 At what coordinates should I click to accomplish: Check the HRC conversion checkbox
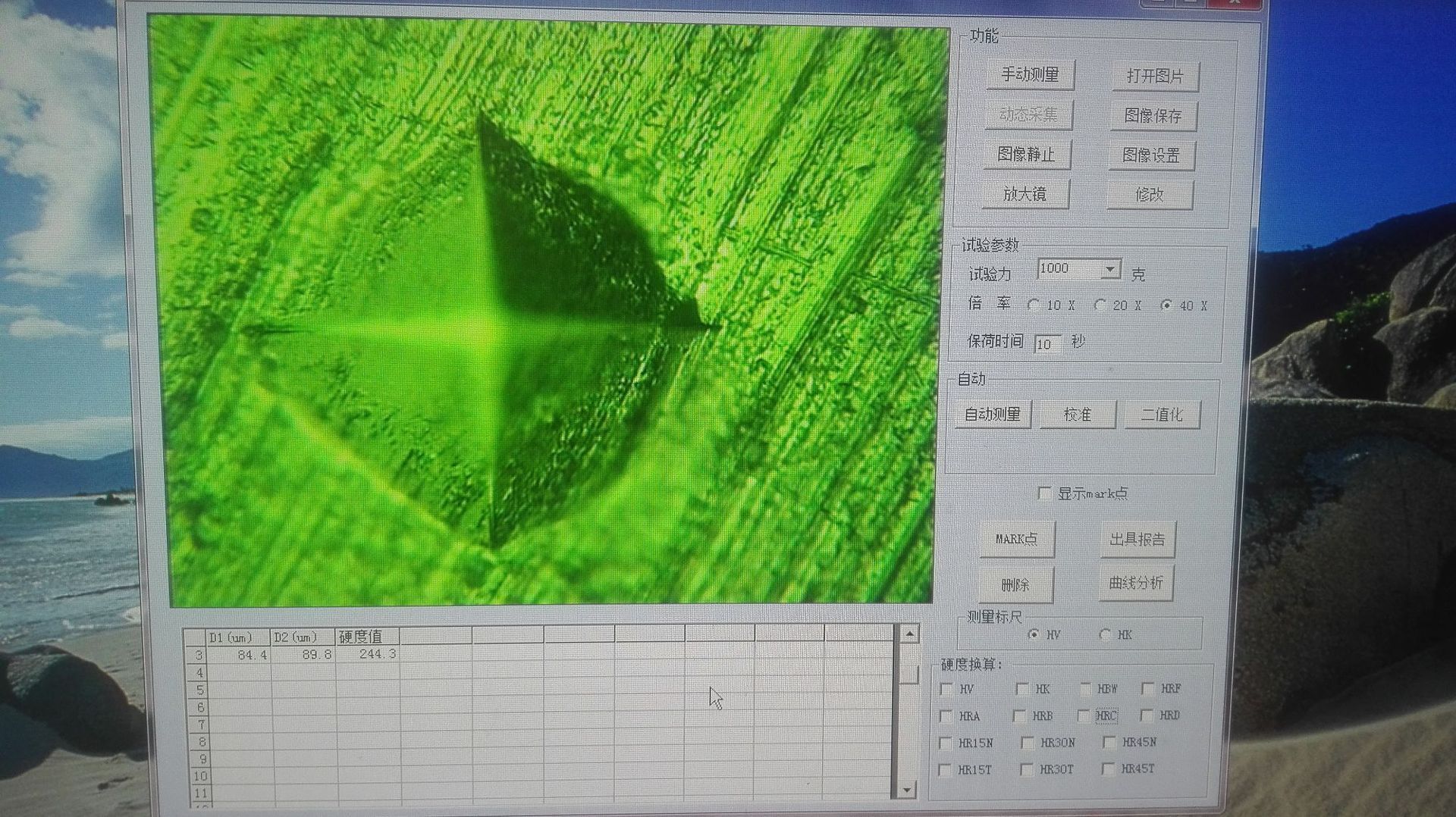1083,715
